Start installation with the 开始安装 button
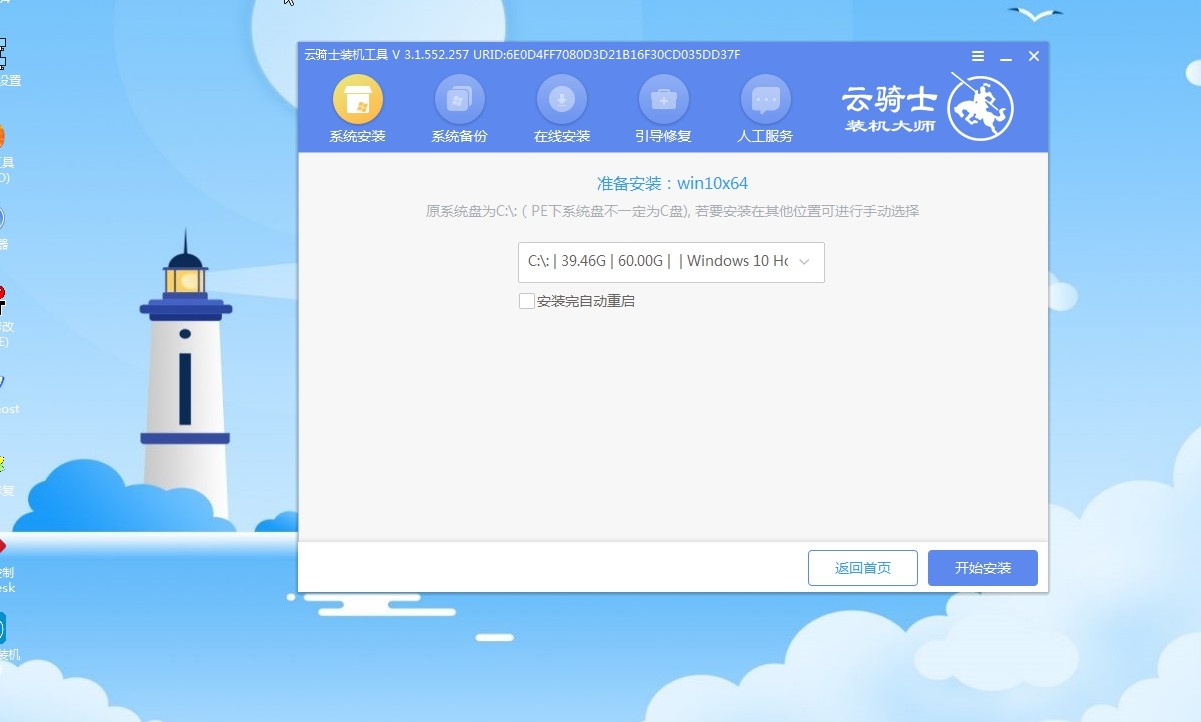The image size is (1201, 722). [x=983, y=568]
